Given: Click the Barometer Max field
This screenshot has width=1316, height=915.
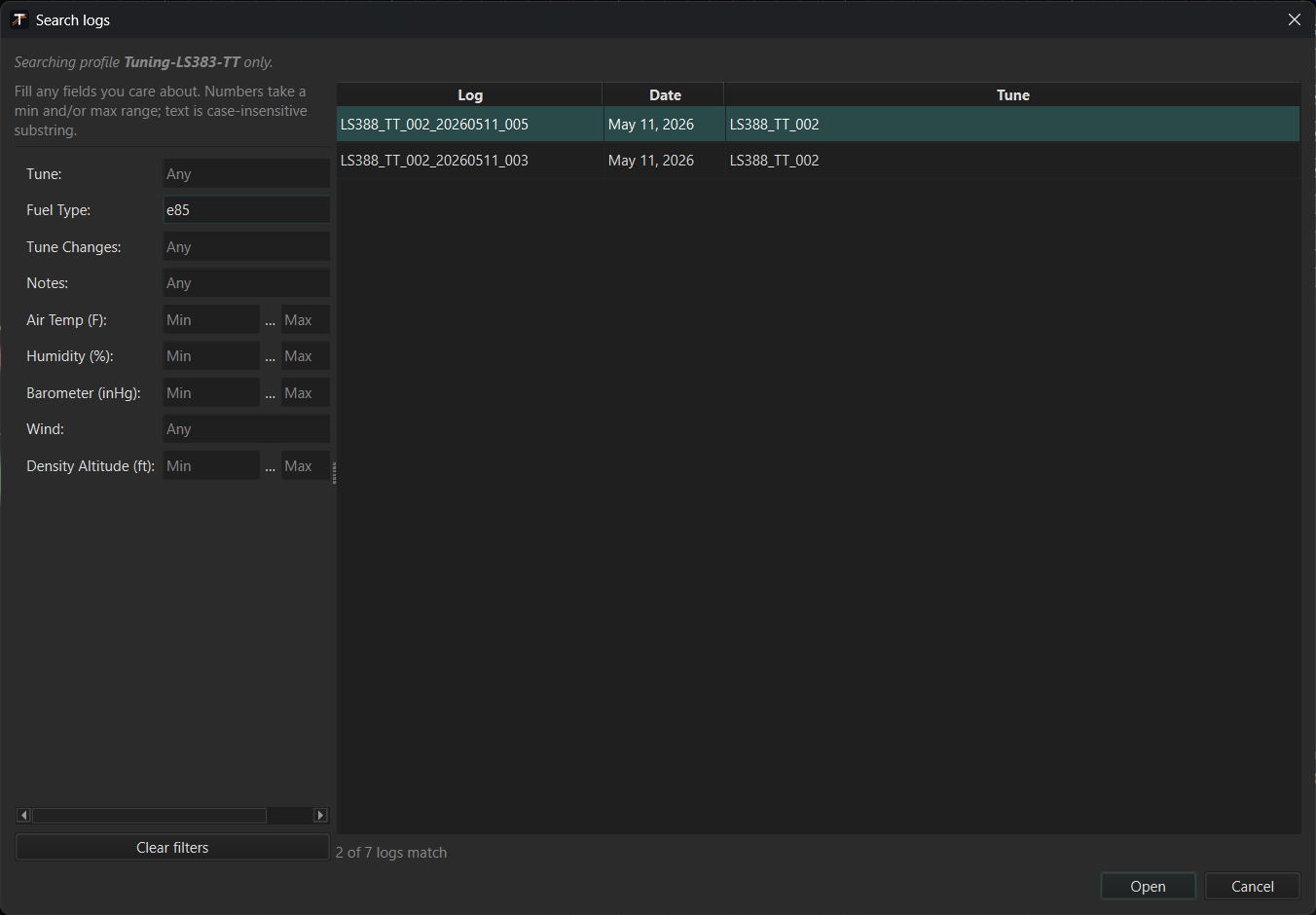Looking at the screenshot, I should click(306, 393).
